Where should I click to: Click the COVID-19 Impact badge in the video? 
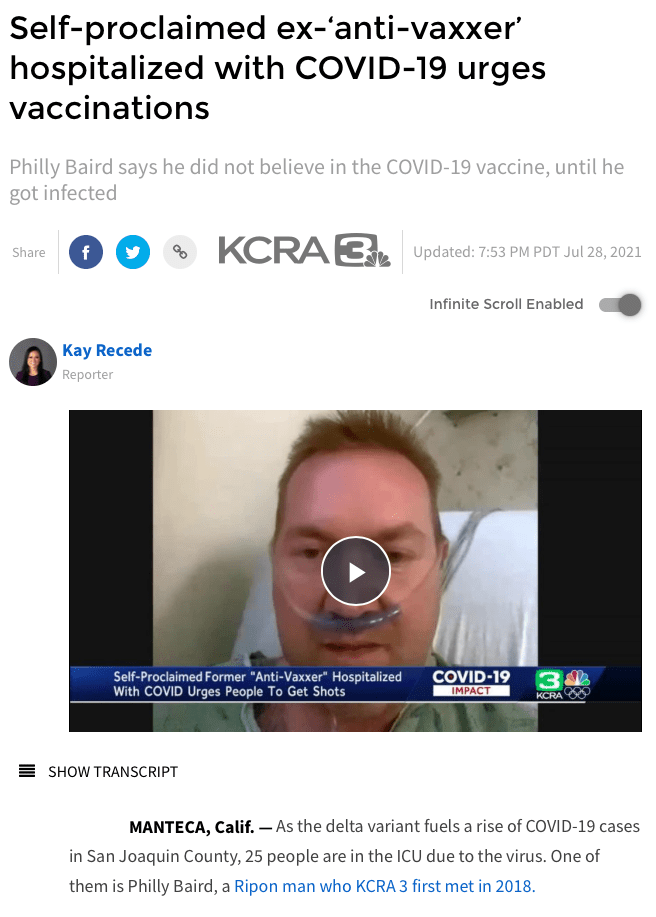click(x=471, y=682)
